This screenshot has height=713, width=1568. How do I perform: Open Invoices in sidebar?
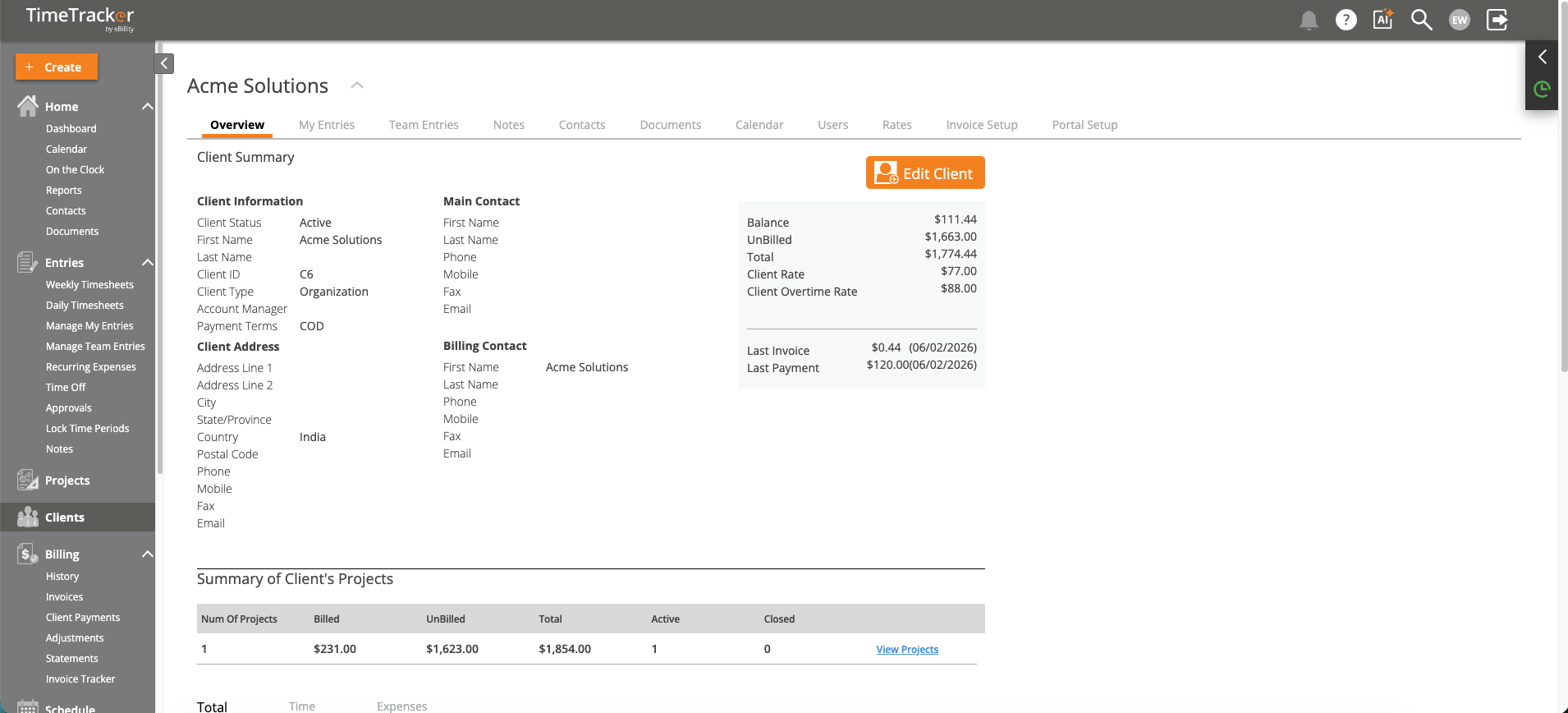(65, 596)
